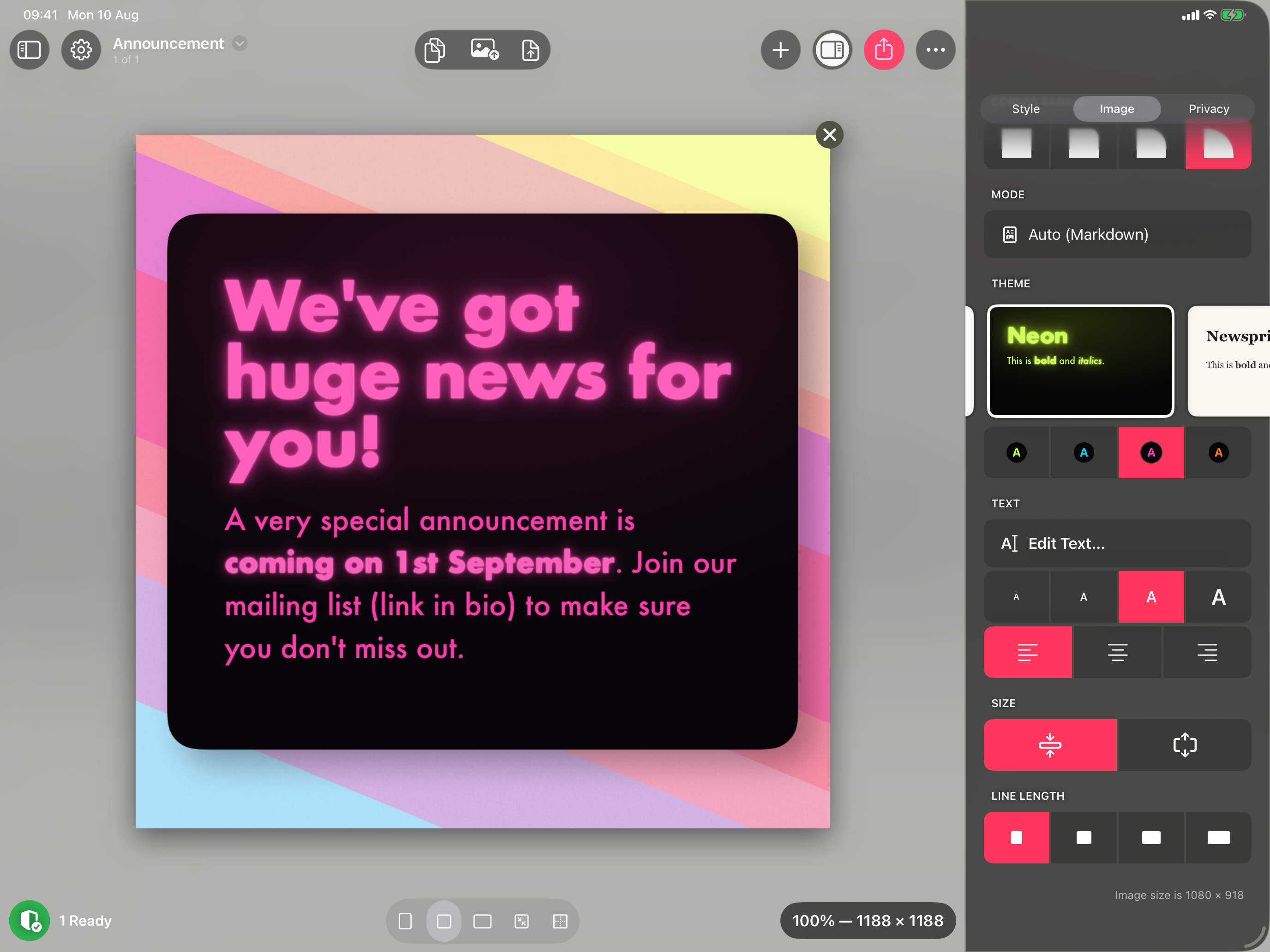Select the fit-to-image aspect icon
Image resolution: width=1270 pixels, height=952 pixels.
(x=521, y=922)
